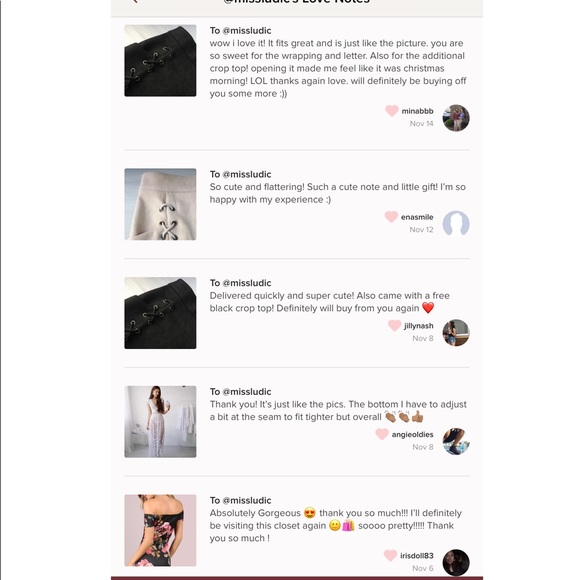Open angieoldies' profile avatar

click(x=456, y=441)
